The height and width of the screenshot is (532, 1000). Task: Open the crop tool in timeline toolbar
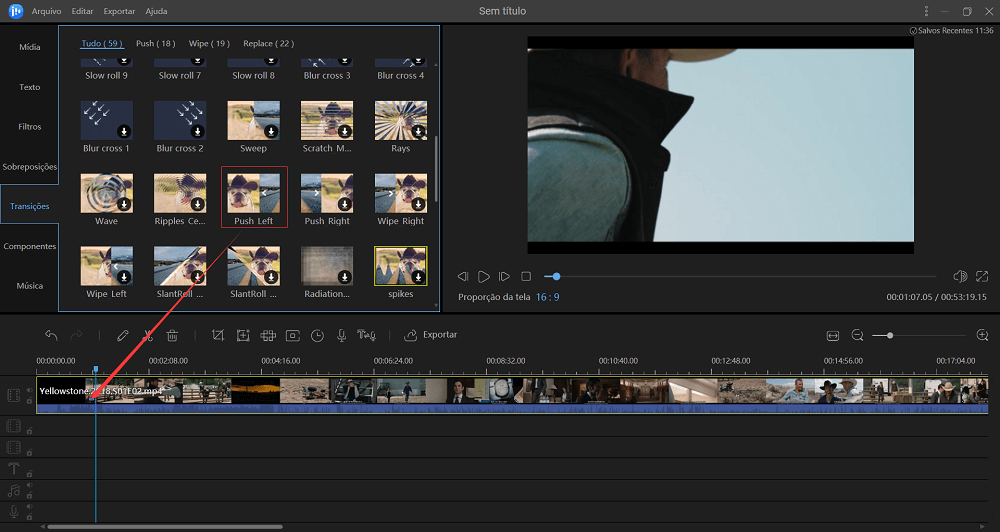point(218,335)
